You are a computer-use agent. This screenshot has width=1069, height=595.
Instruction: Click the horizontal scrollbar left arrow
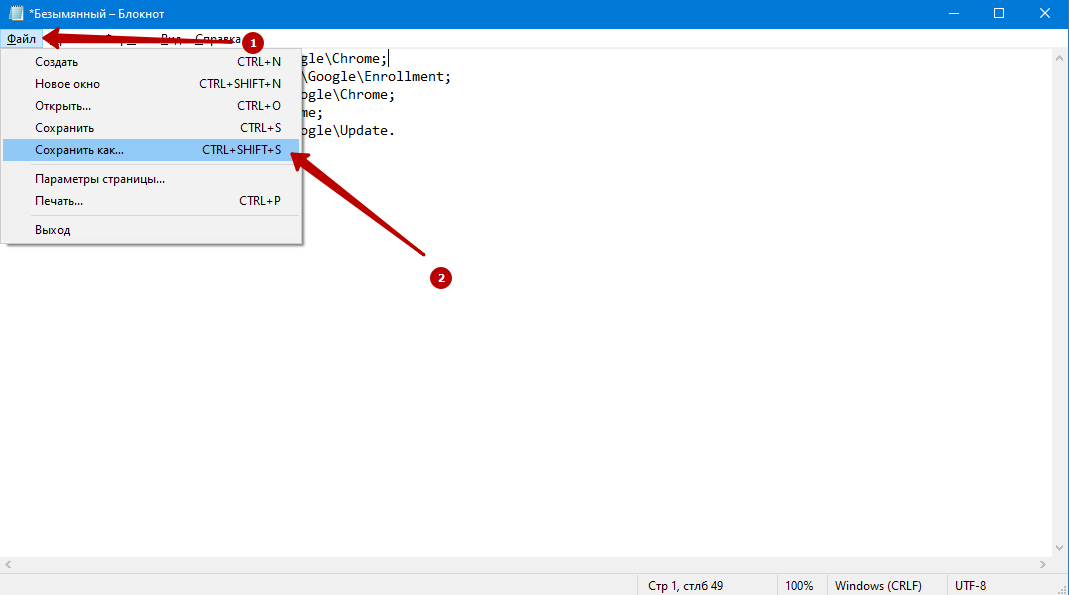tap(8, 566)
